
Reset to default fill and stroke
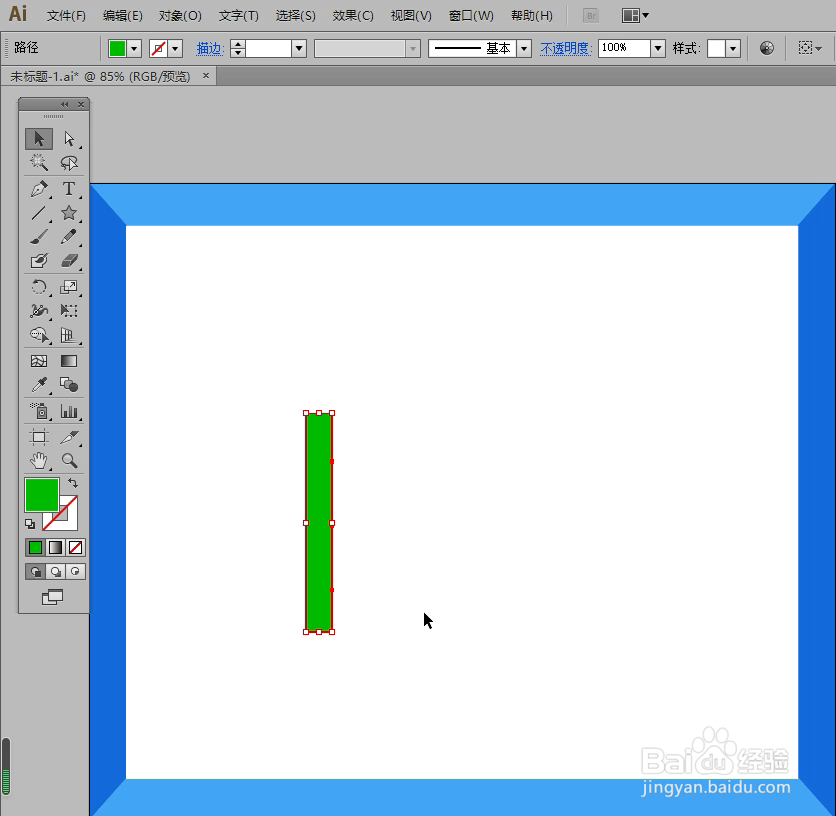coord(30,524)
